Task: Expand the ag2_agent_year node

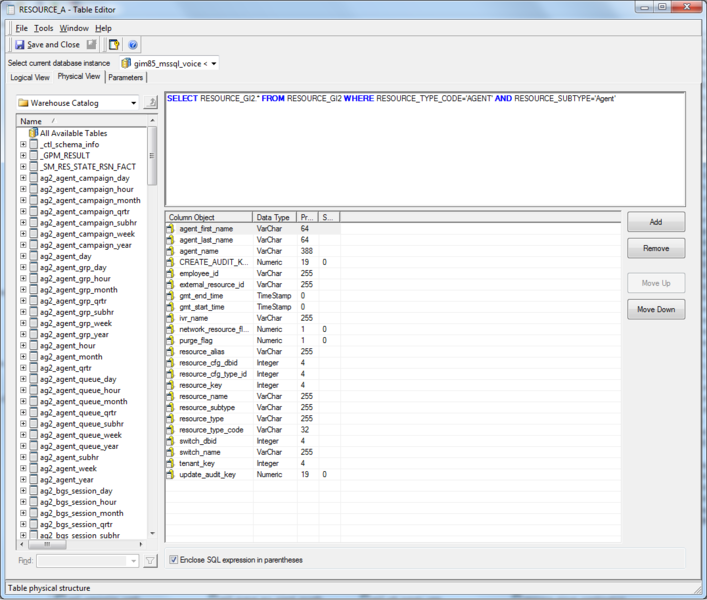Action: 23,480
